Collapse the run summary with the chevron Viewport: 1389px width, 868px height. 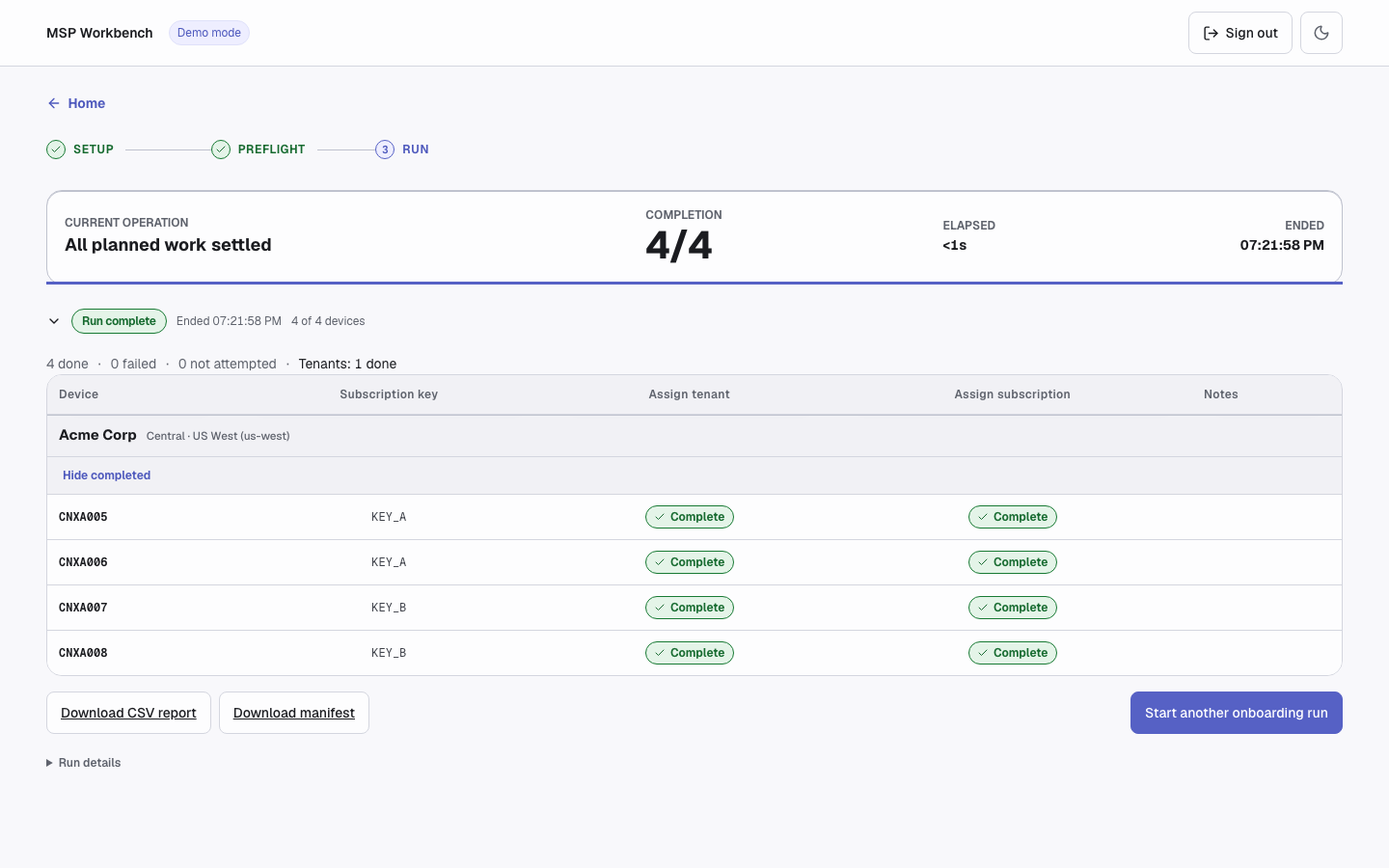54,321
